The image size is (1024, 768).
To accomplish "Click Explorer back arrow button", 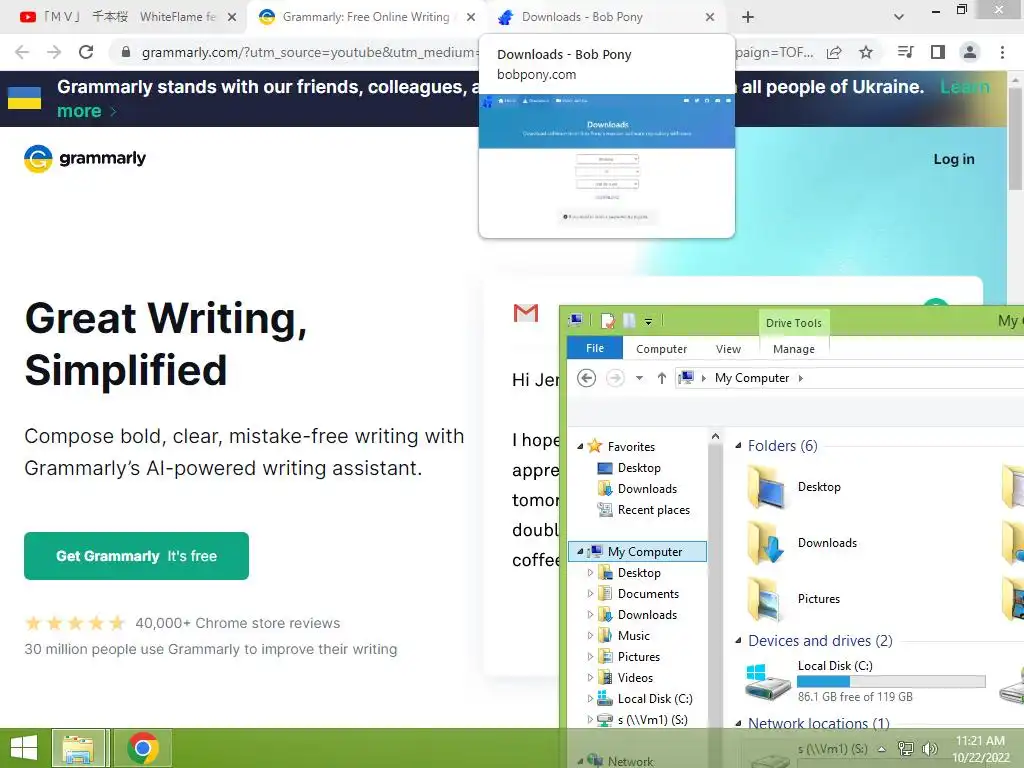I will coord(586,378).
